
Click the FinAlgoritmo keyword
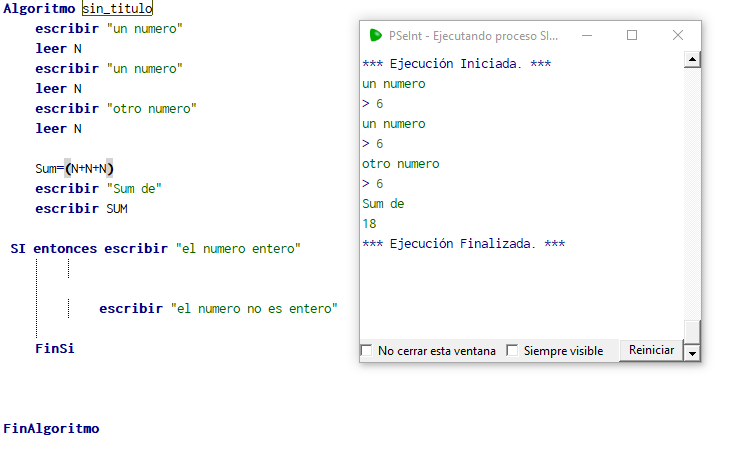click(x=51, y=428)
